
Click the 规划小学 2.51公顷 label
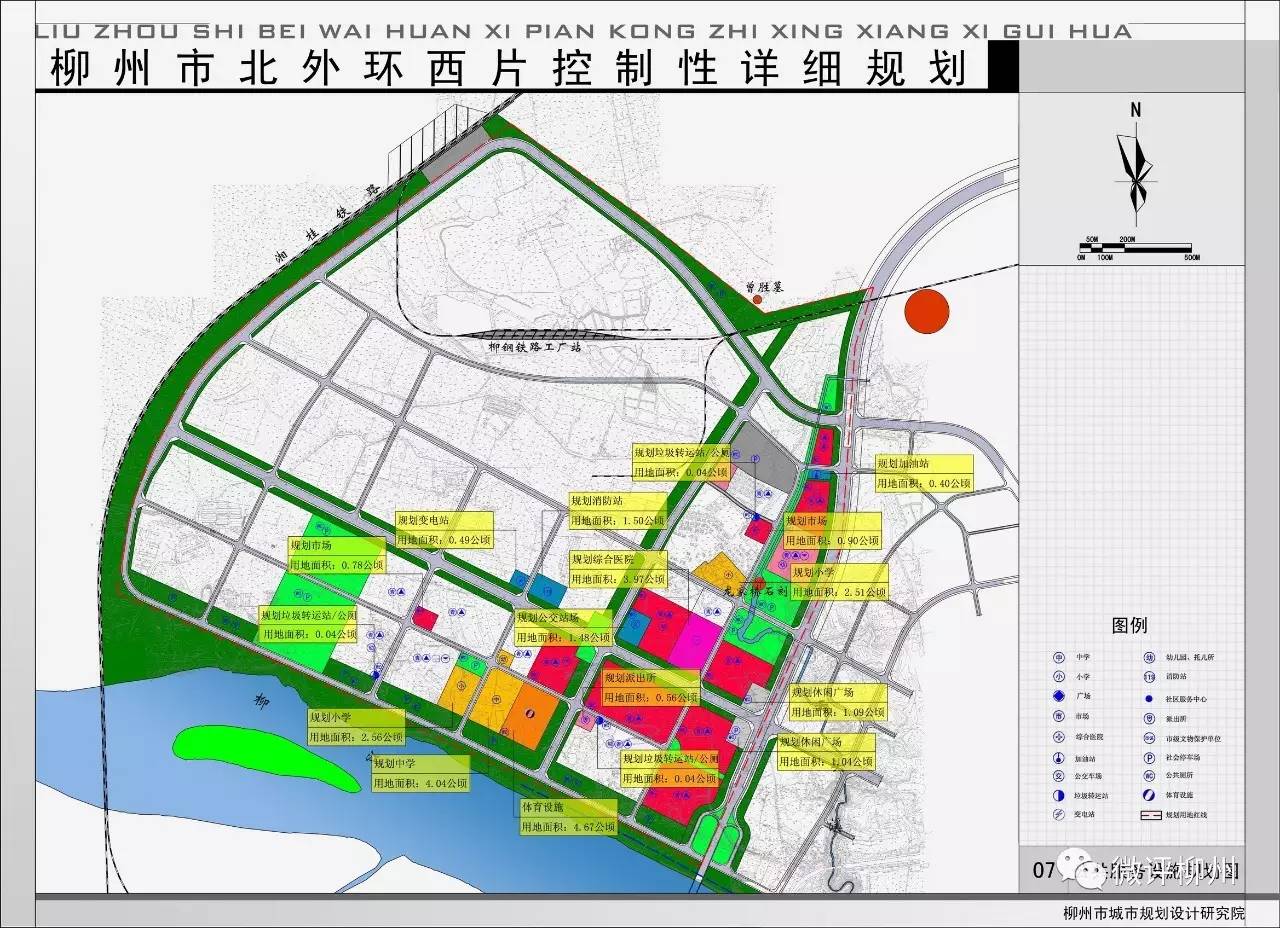click(x=839, y=582)
